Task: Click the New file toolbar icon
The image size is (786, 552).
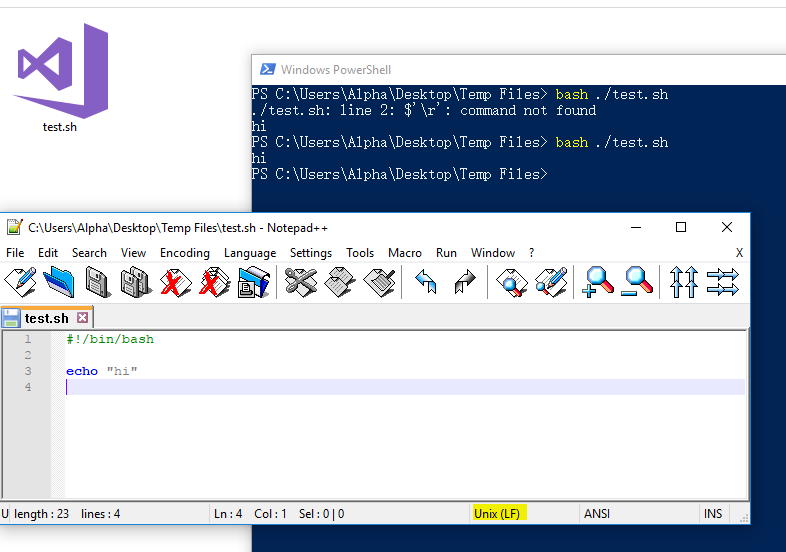Action: (21, 282)
